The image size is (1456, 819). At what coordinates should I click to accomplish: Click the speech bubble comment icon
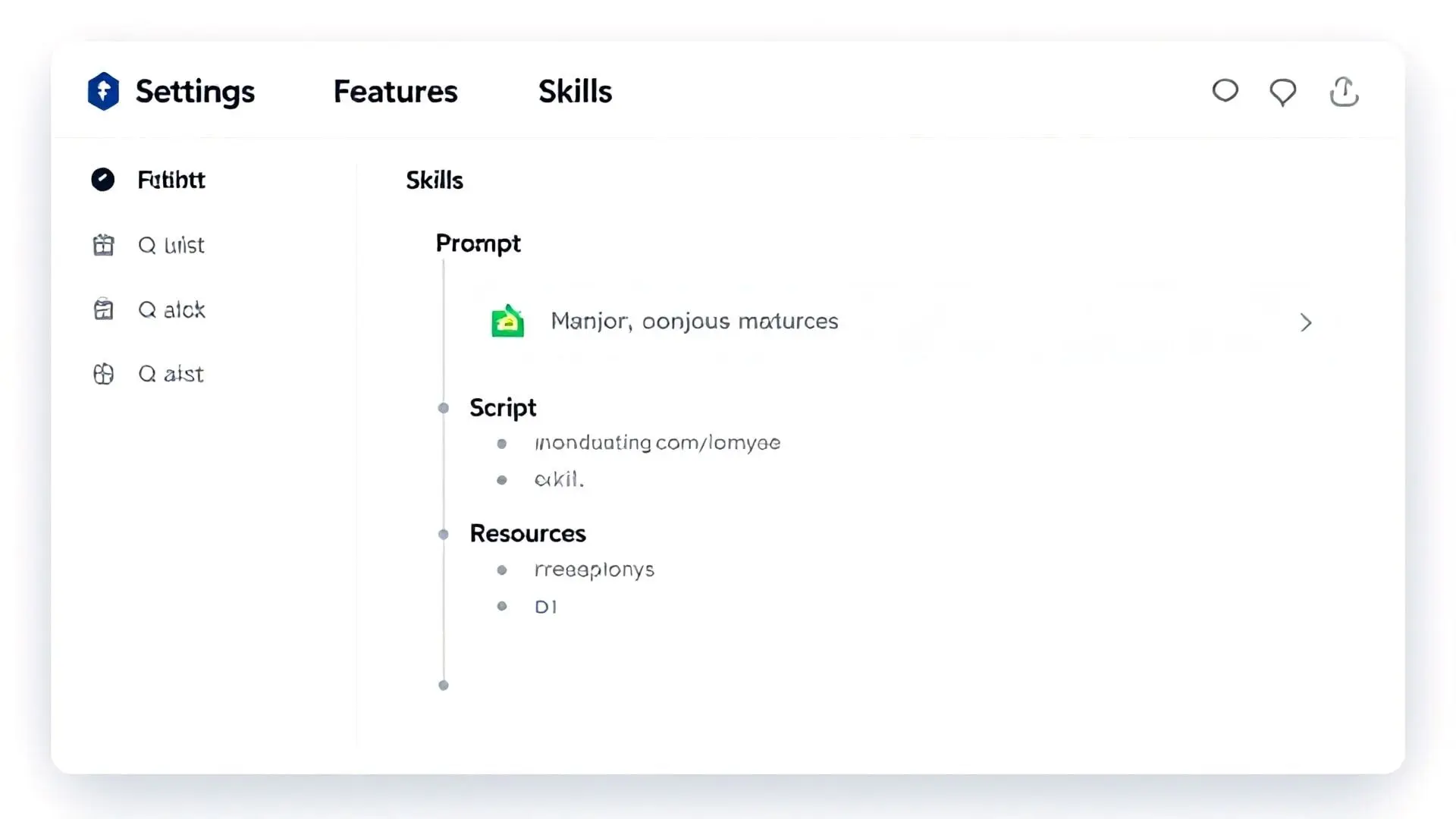pos(1282,93)
